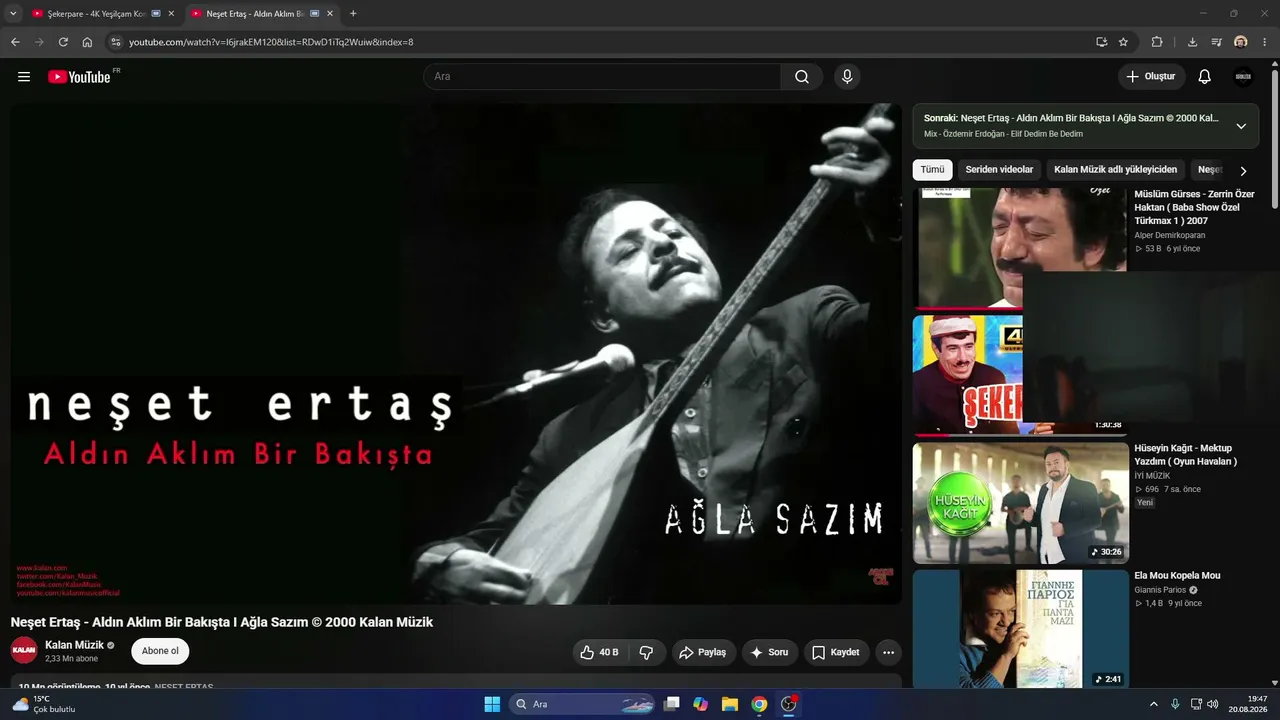Open YouTube notifications bell

1205,77
